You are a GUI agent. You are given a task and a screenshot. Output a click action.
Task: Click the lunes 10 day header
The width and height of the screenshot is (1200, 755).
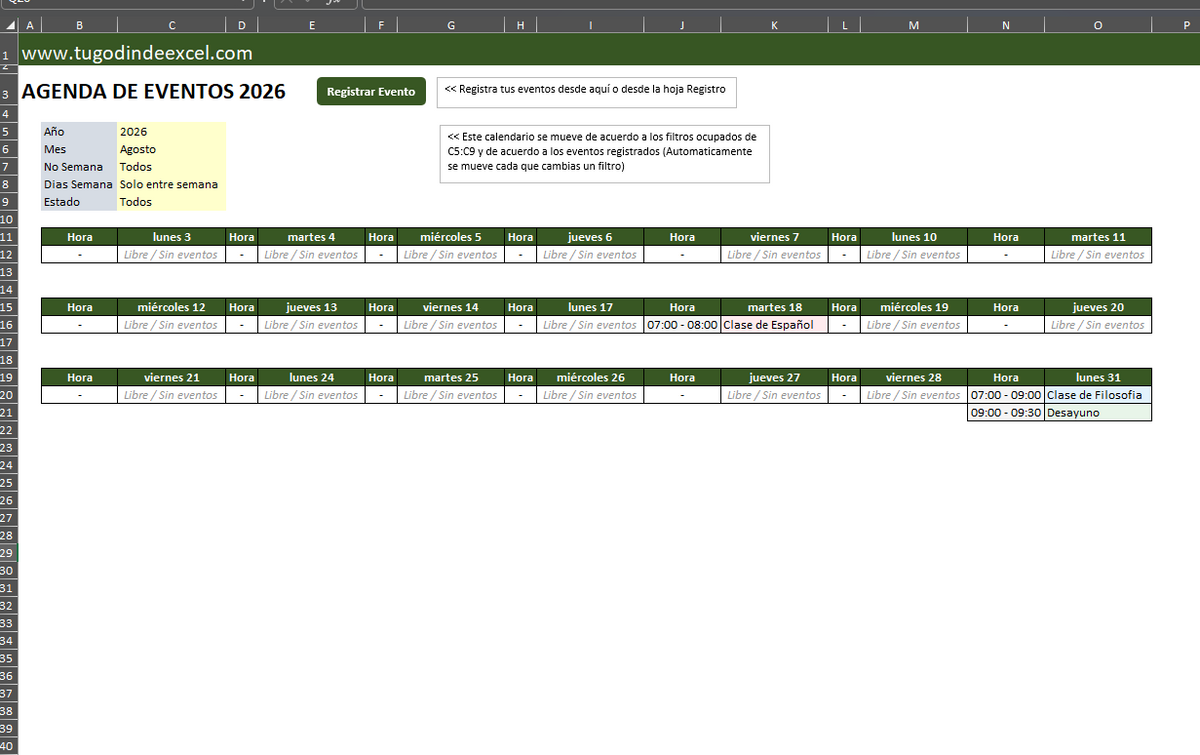[x=914, y=237]
